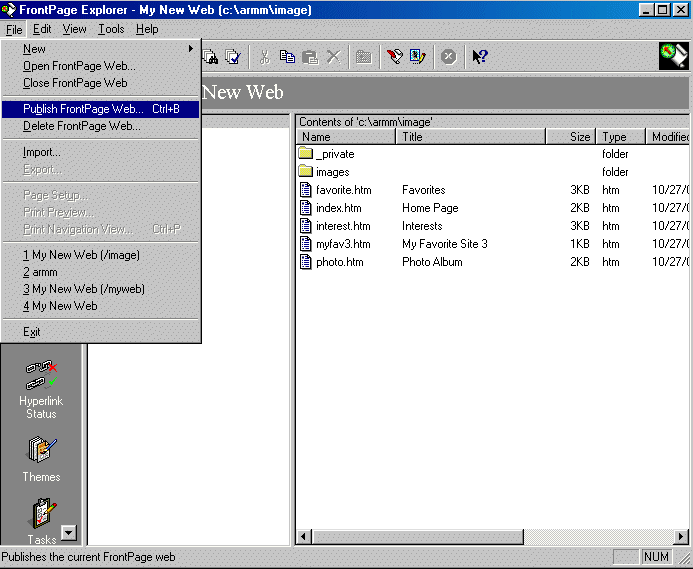
Task: Click the interest.htm file icon
Action: click(x=305, y=226)
